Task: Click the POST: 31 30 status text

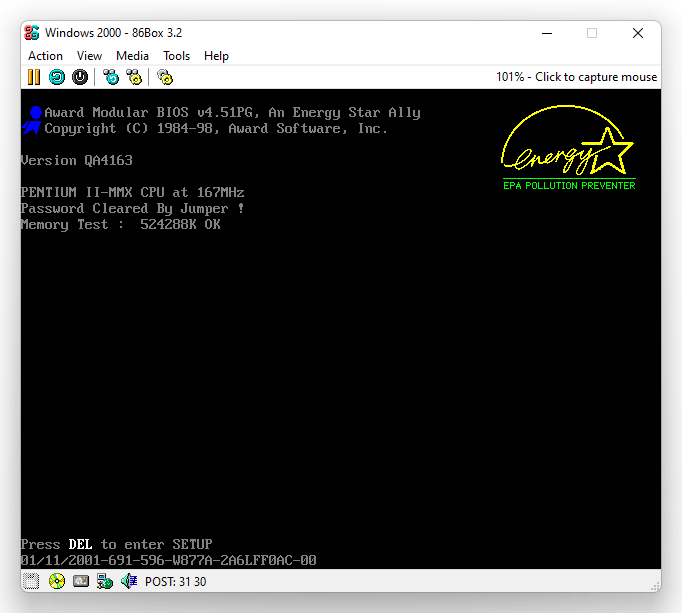Action: pos(175,582)
